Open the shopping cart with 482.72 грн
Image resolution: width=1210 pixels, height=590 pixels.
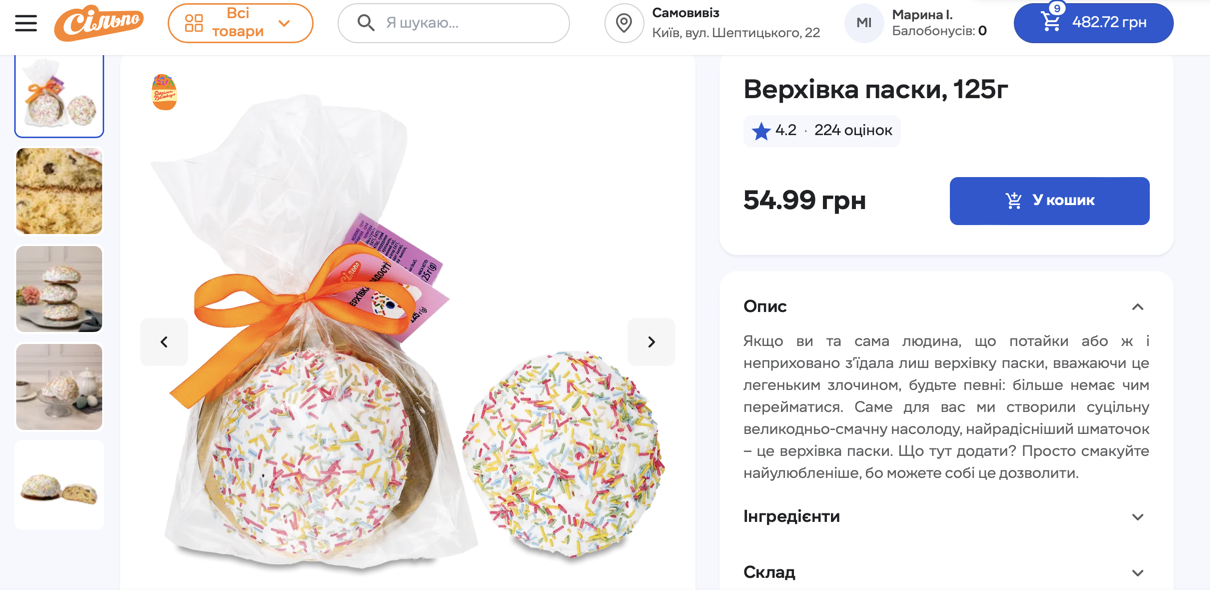[x=1093, y=23]
